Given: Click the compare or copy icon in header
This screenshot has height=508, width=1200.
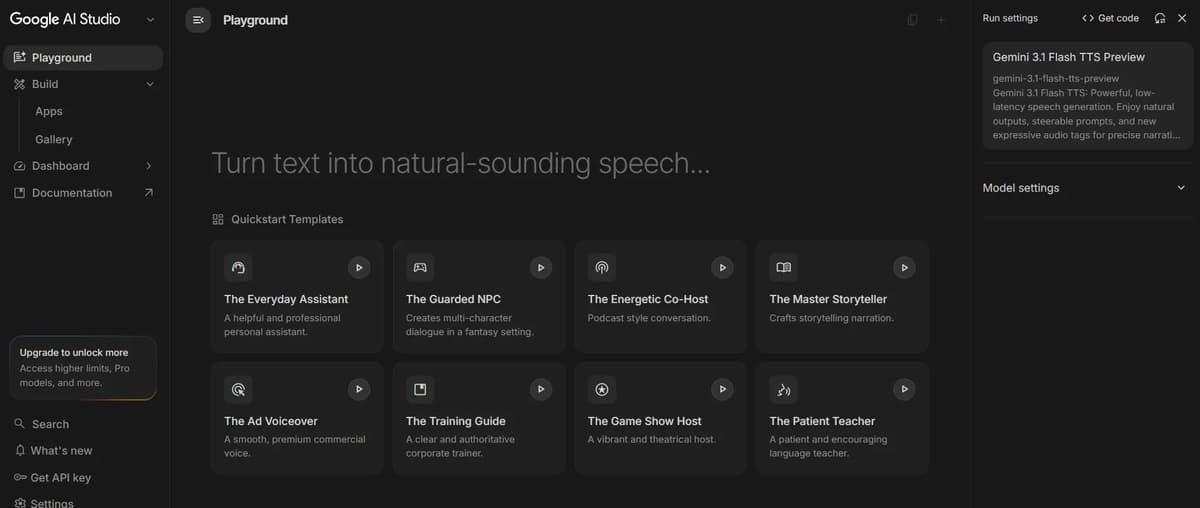Looking at the screenshot, I should [x=912, y=20].
